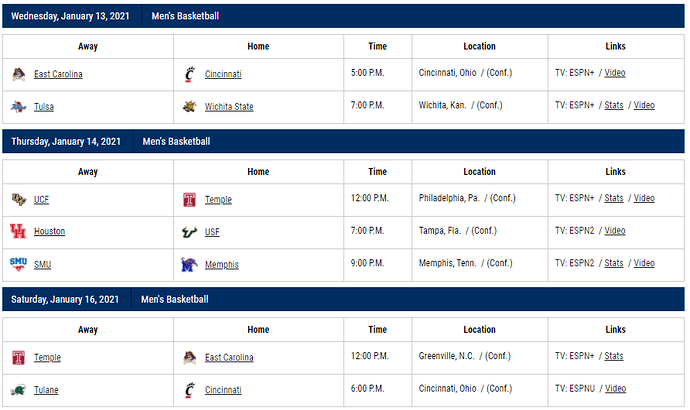Open the Video link for Tulane at Cincinnati
The height and width of the screenshot is (410, 690).
pyautogui.click(x=616, y=388)
